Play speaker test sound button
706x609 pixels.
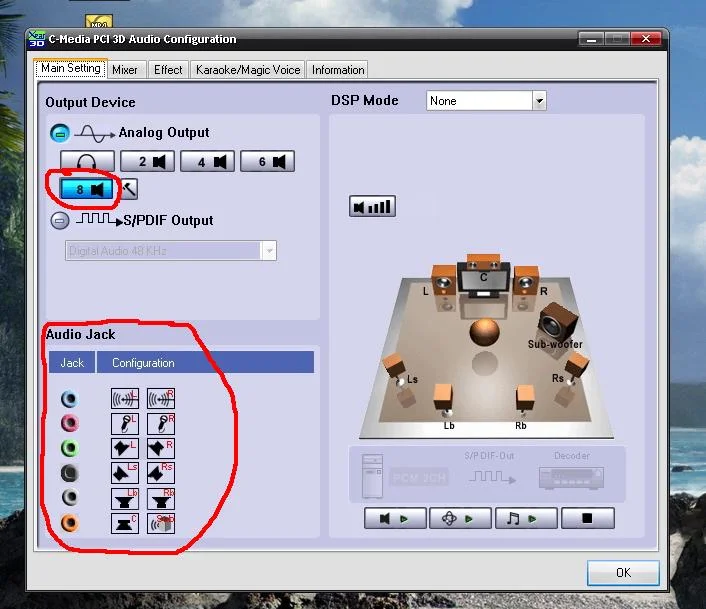pyautogui.click(x=395, y=519)
